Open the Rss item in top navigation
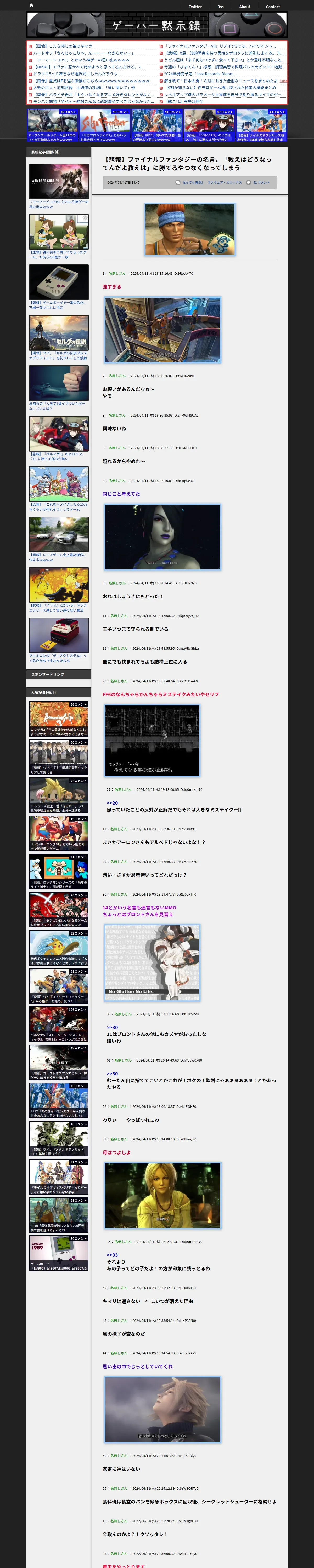Image resolution: width=314 pixels, height=1568 pixels. click(x=221, y=7)
